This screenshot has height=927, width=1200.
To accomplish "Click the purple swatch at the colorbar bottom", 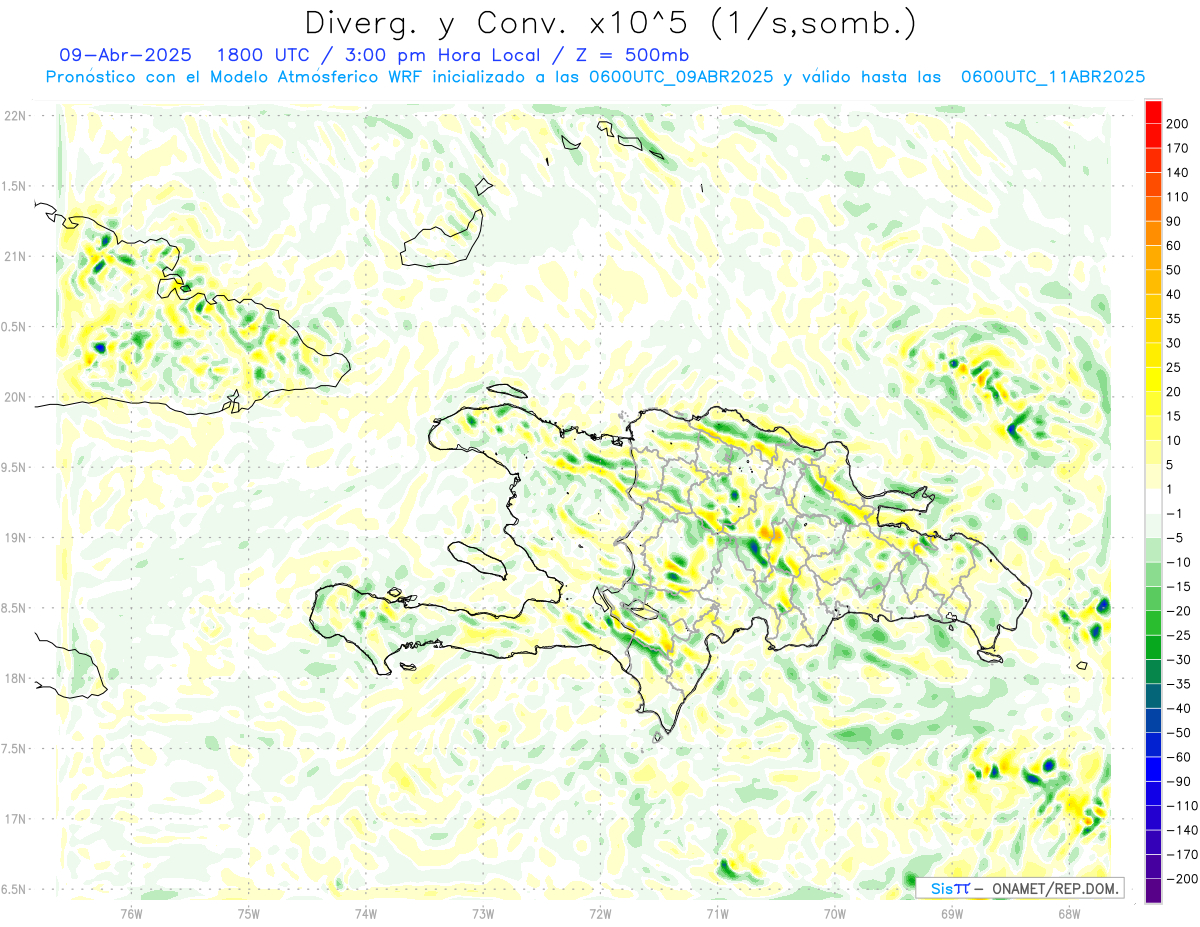I will coord(1153,891).
